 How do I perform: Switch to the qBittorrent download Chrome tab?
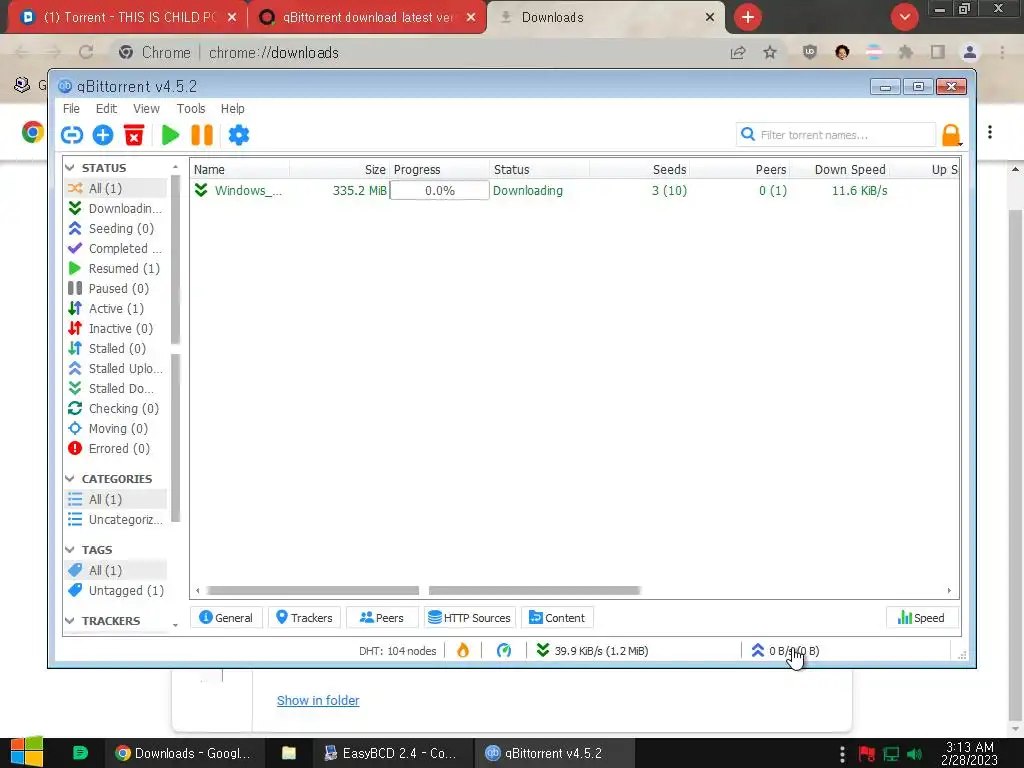coord(367,18)
